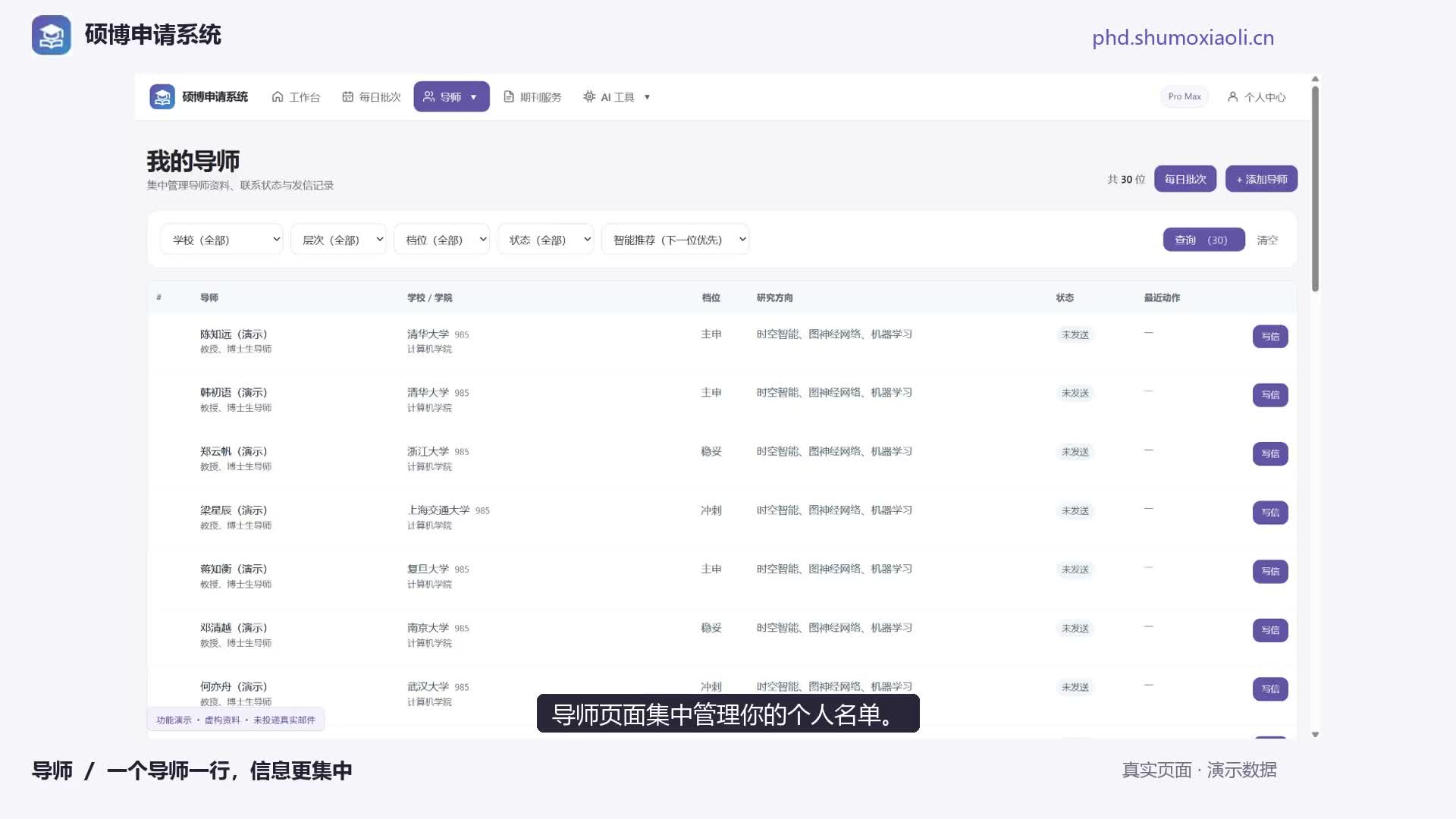
Task: Open the 期刊服务 navigation tab
Action: click(532, 97)
